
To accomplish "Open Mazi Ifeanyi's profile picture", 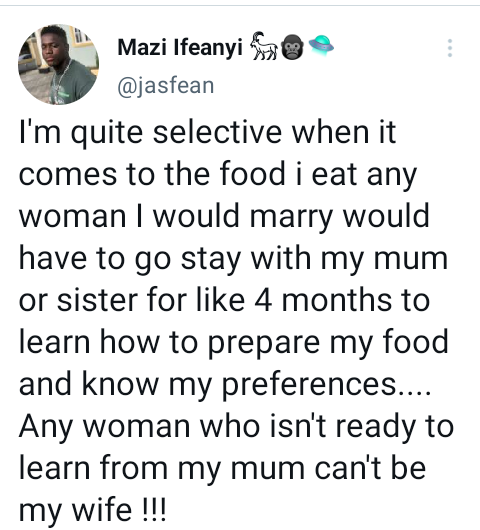I will pyautogui.click(x=58, y=64).
